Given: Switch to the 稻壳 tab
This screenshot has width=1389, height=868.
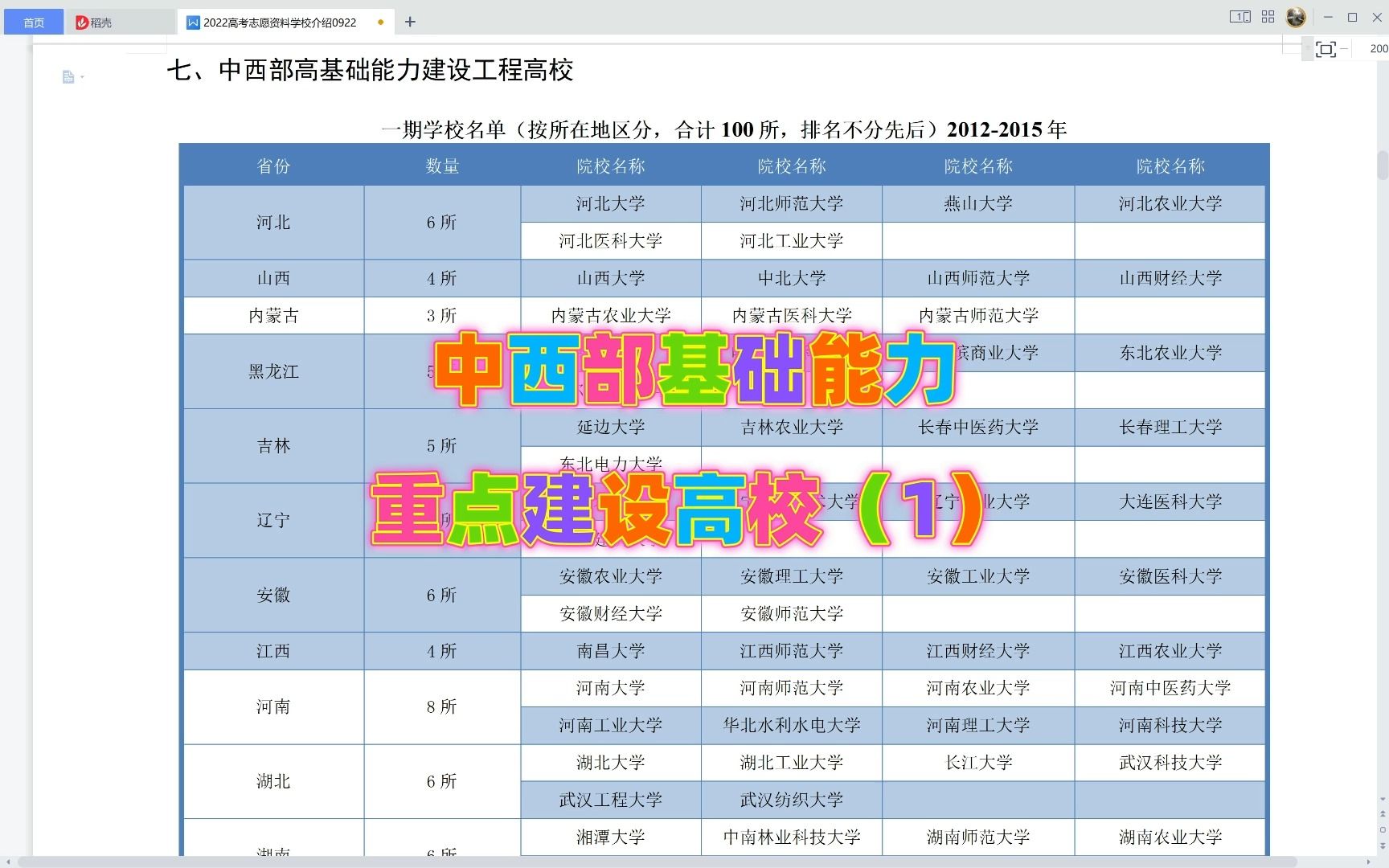Looking at the screenshot, I should pos(121,23).
